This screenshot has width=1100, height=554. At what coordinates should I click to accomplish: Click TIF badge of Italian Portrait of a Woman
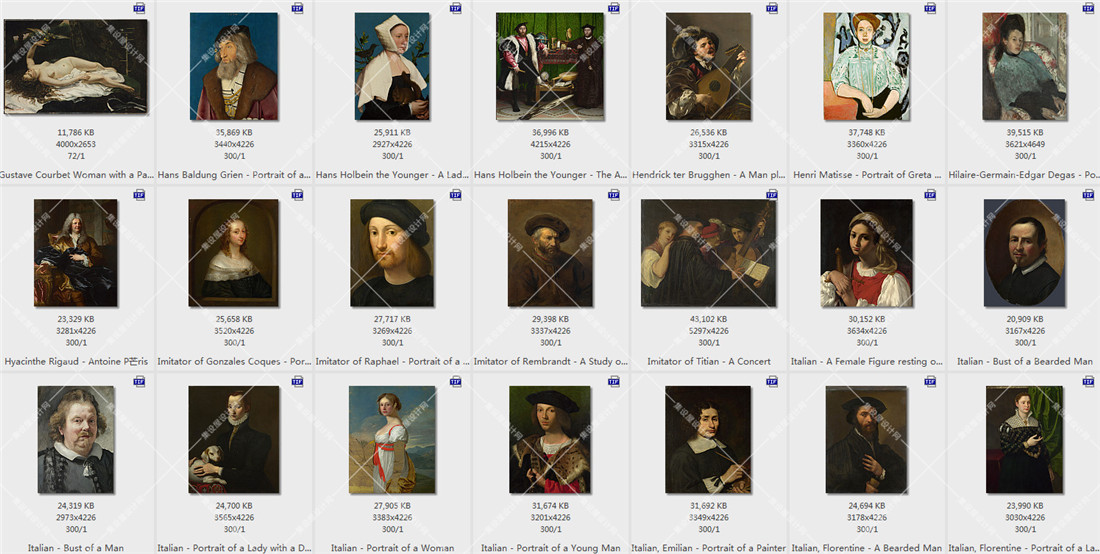tap(456, 381)
